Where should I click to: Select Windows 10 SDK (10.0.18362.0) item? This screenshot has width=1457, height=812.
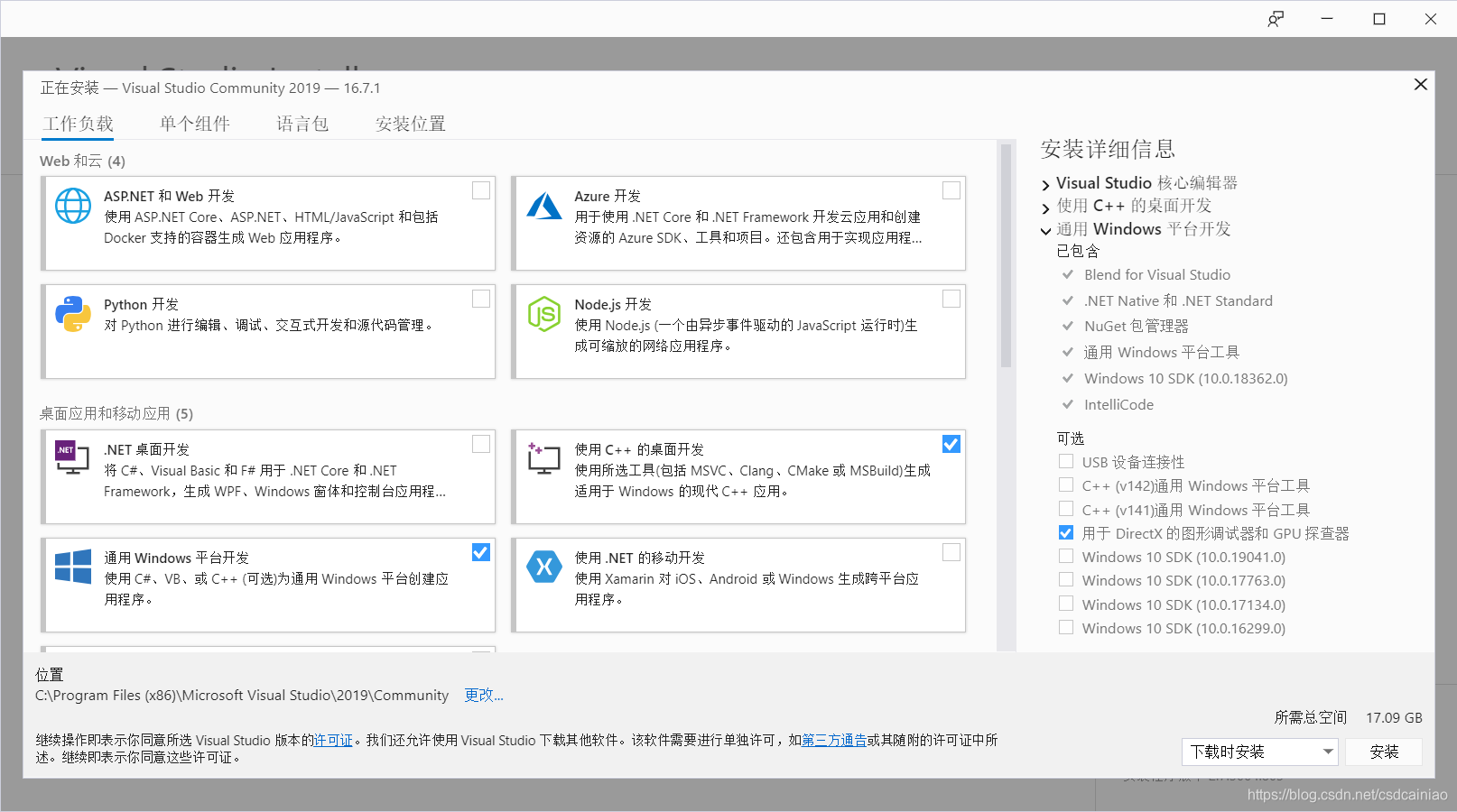tap(1186, 378)
